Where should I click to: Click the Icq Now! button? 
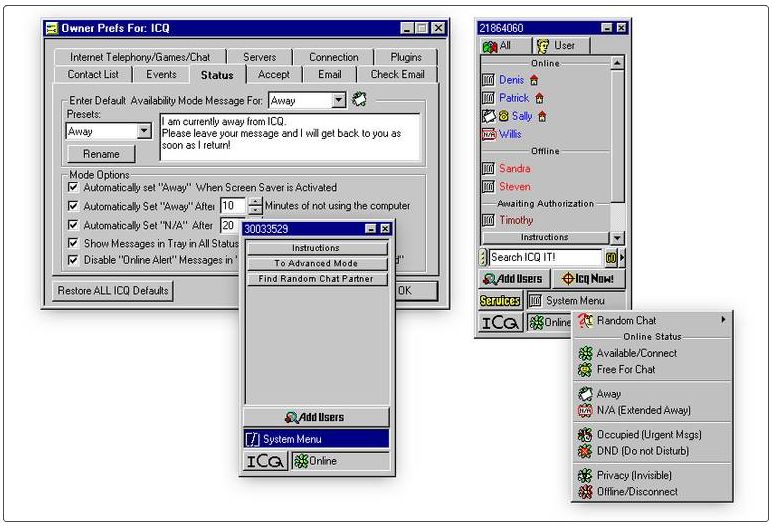[x=589, y=279]
